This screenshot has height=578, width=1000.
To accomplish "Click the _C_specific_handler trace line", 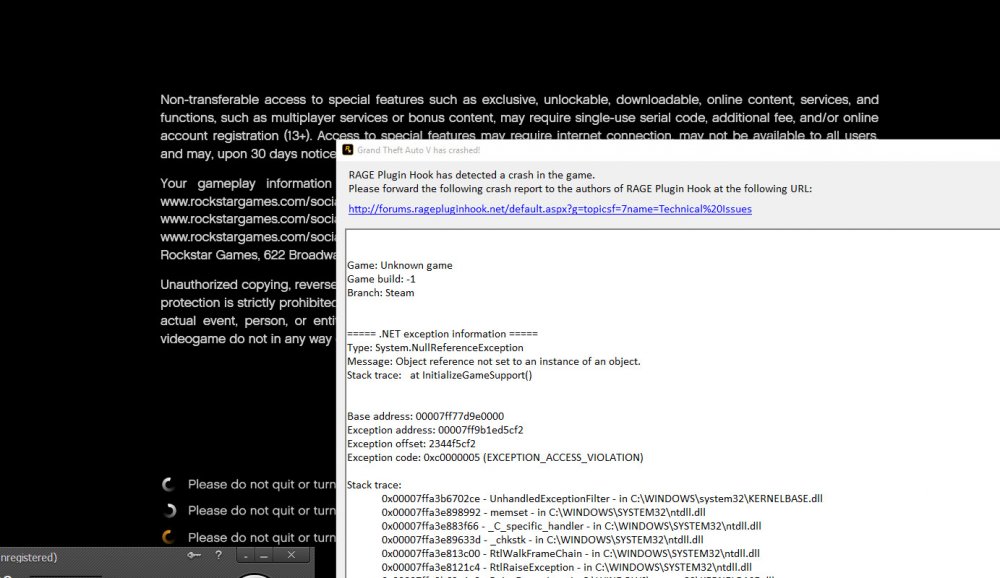I will [x=571, y=526].
